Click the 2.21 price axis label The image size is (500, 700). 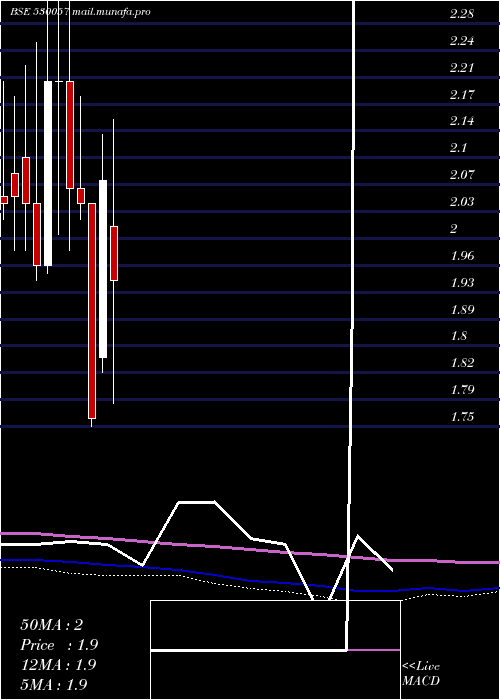coord(462,68)
